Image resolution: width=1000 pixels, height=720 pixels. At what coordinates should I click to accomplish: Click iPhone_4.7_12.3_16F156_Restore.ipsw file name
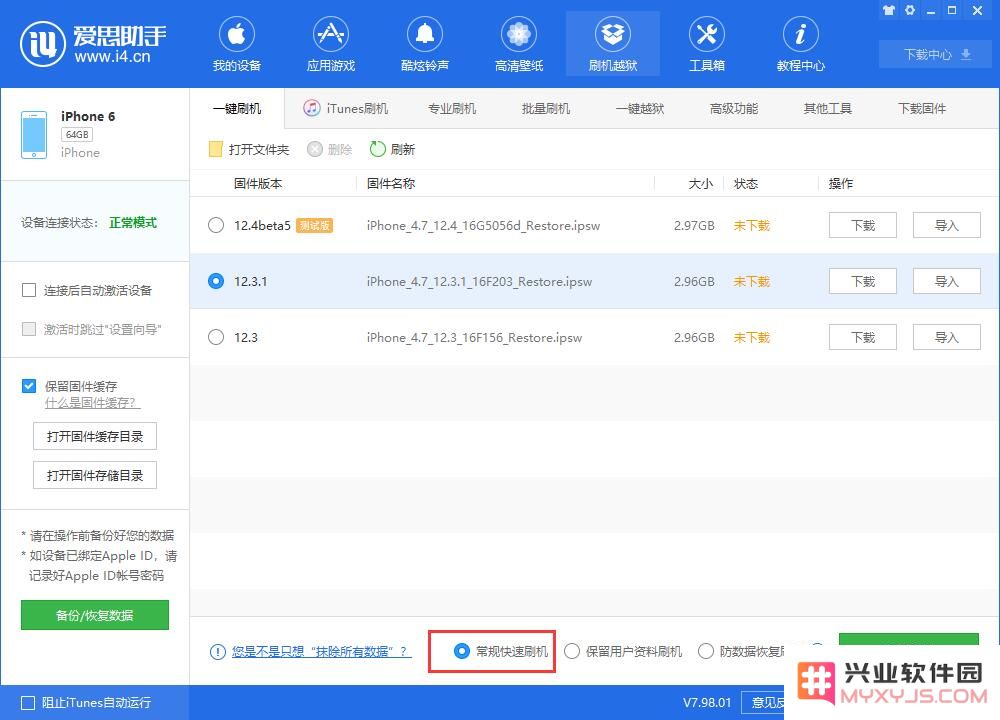(474, 337)
